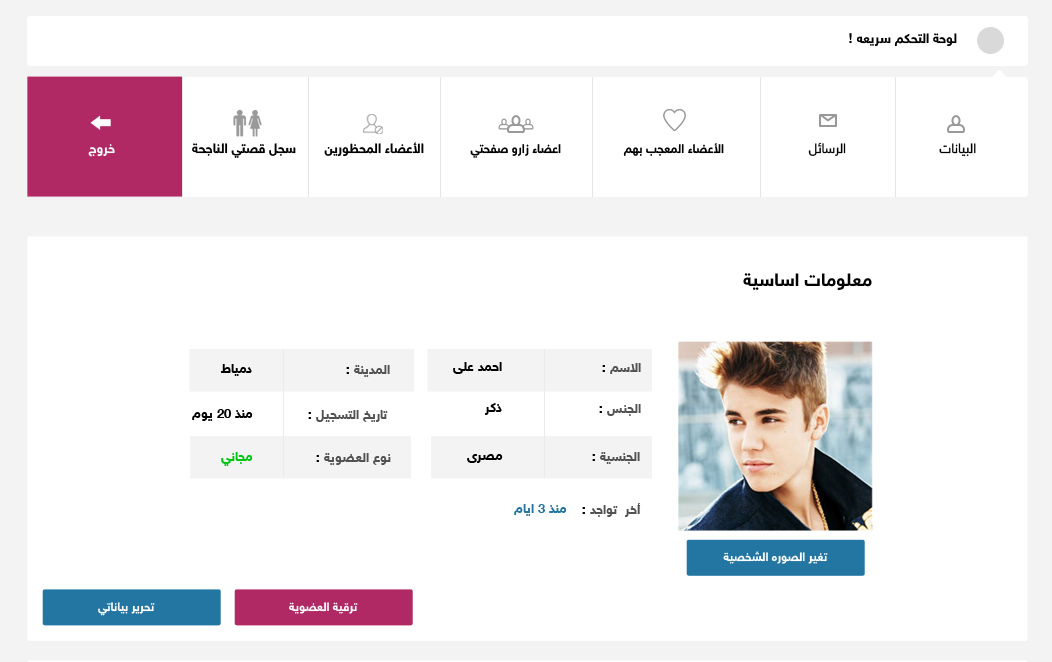Click the envelope icon above الرسائل

click(827, 121)
